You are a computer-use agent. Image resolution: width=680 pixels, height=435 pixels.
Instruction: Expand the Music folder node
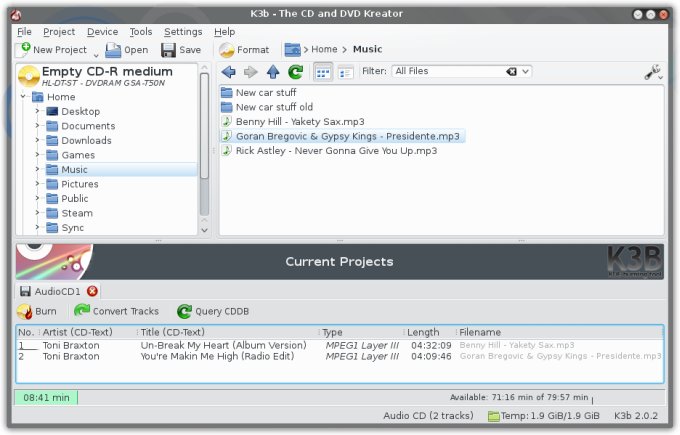37,169
